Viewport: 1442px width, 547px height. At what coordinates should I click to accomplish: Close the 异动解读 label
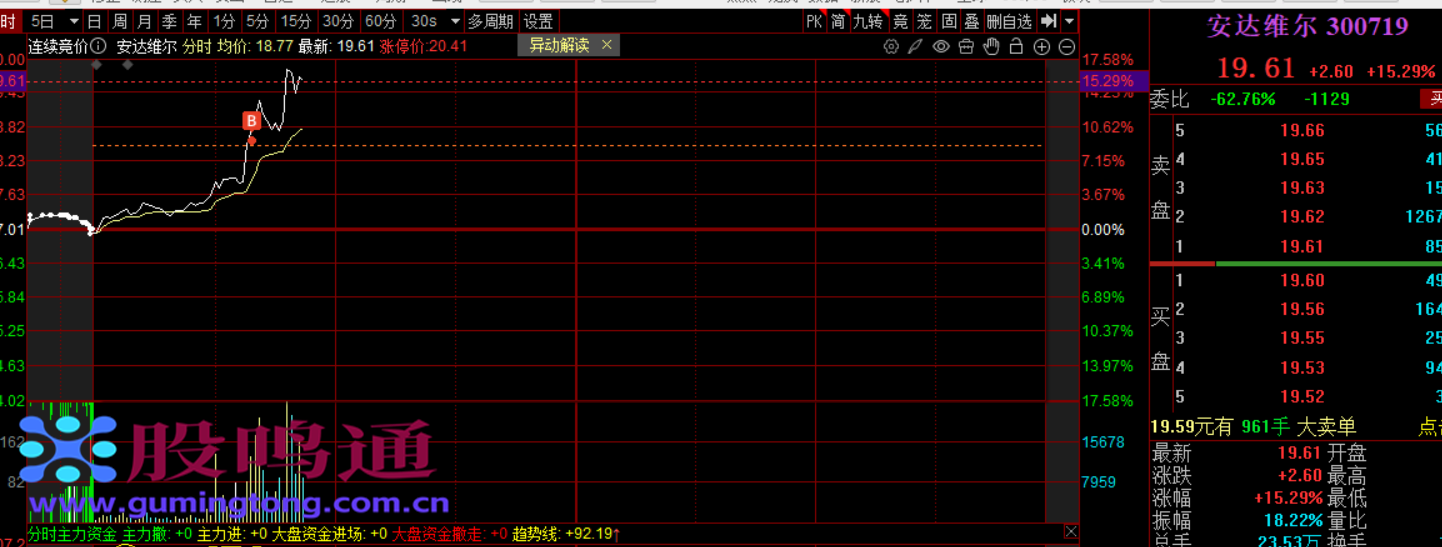[x=606, y=45]
